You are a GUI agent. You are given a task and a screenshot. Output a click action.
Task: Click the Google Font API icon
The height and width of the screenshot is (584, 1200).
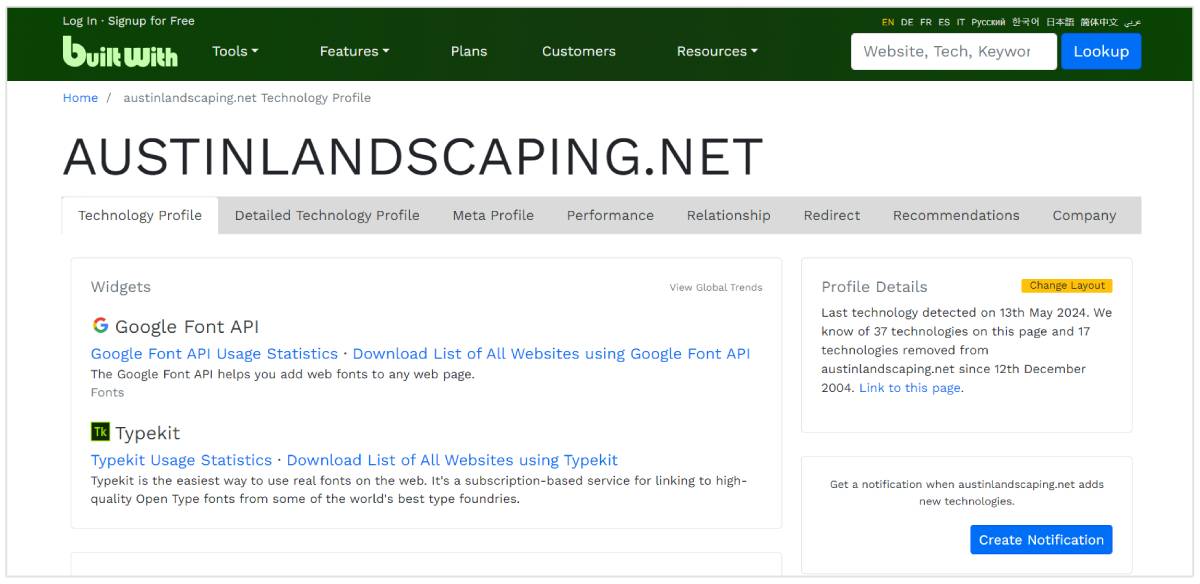coord(100,326)
